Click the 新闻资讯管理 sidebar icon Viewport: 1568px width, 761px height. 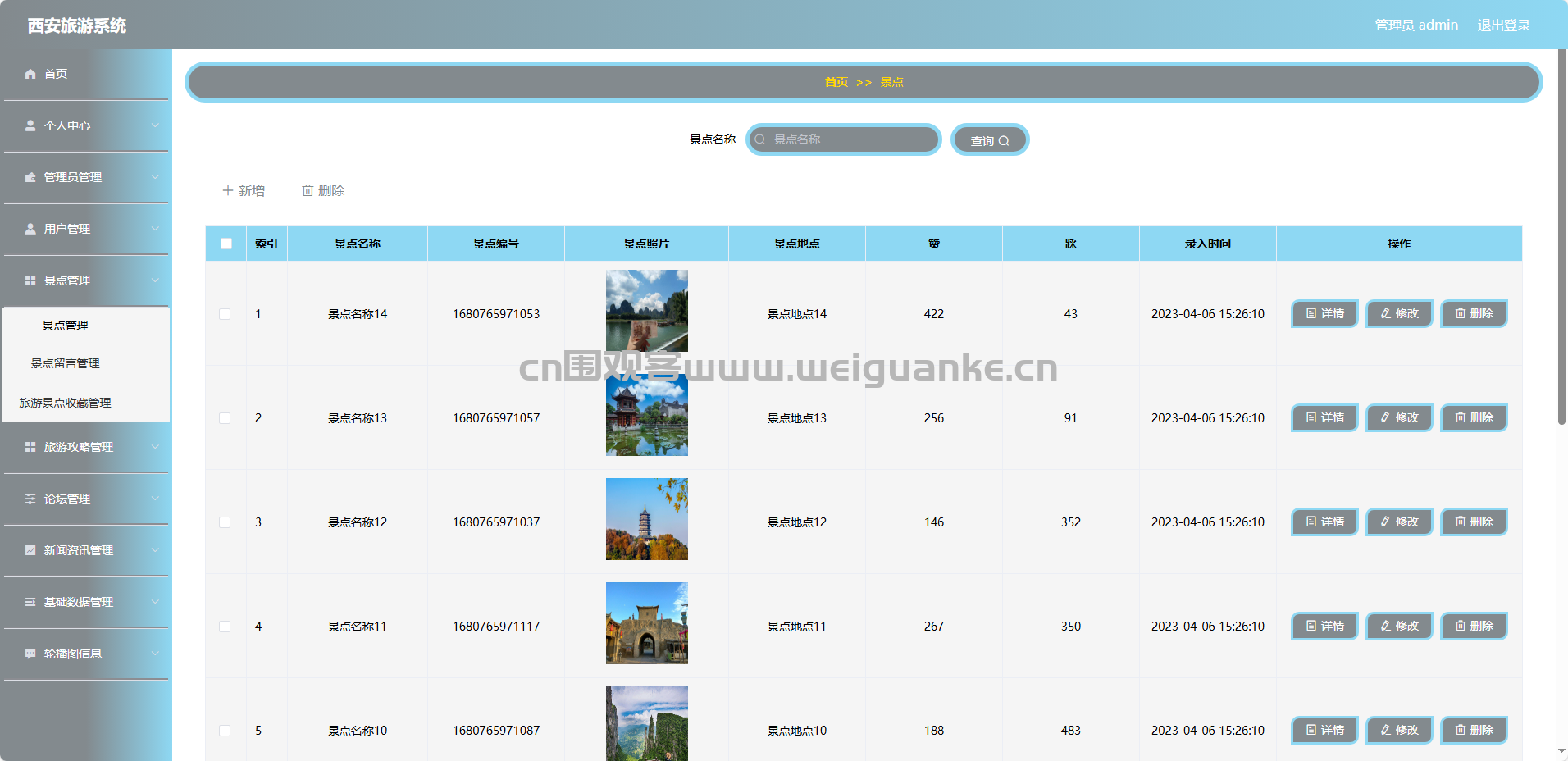pos(30,550)
